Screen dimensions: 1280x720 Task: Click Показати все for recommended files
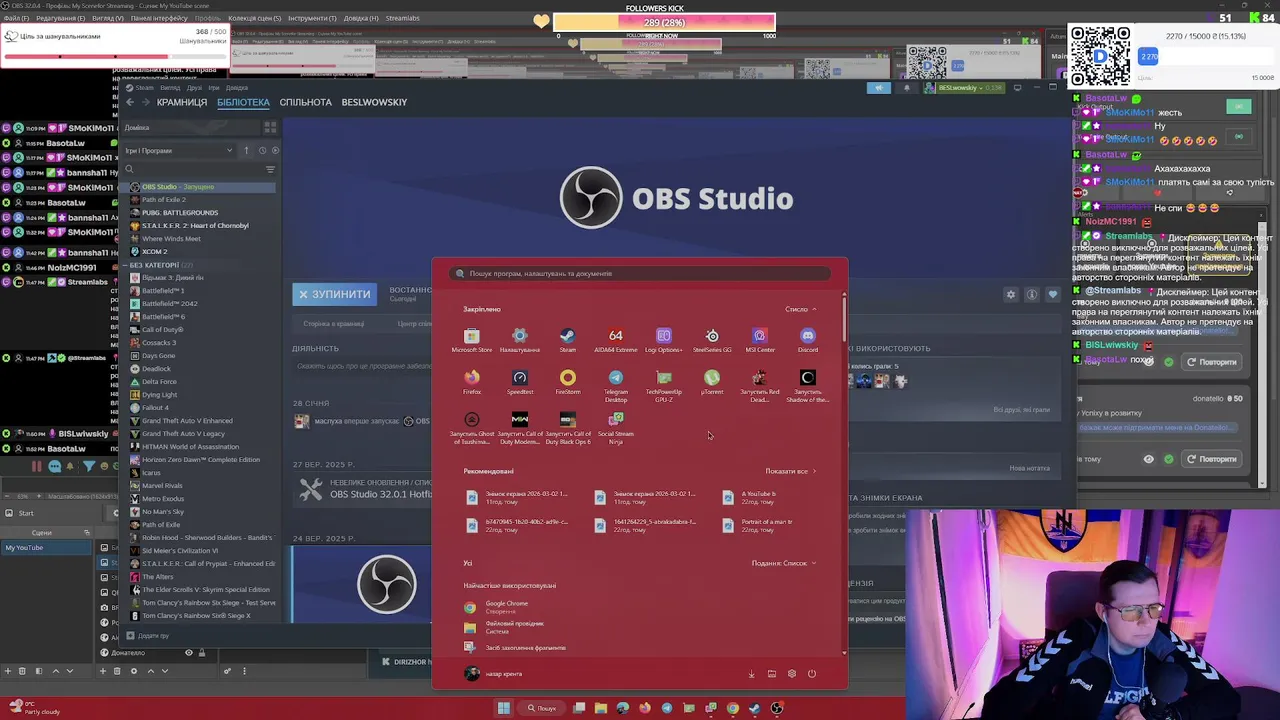click(x=790, y=471)
